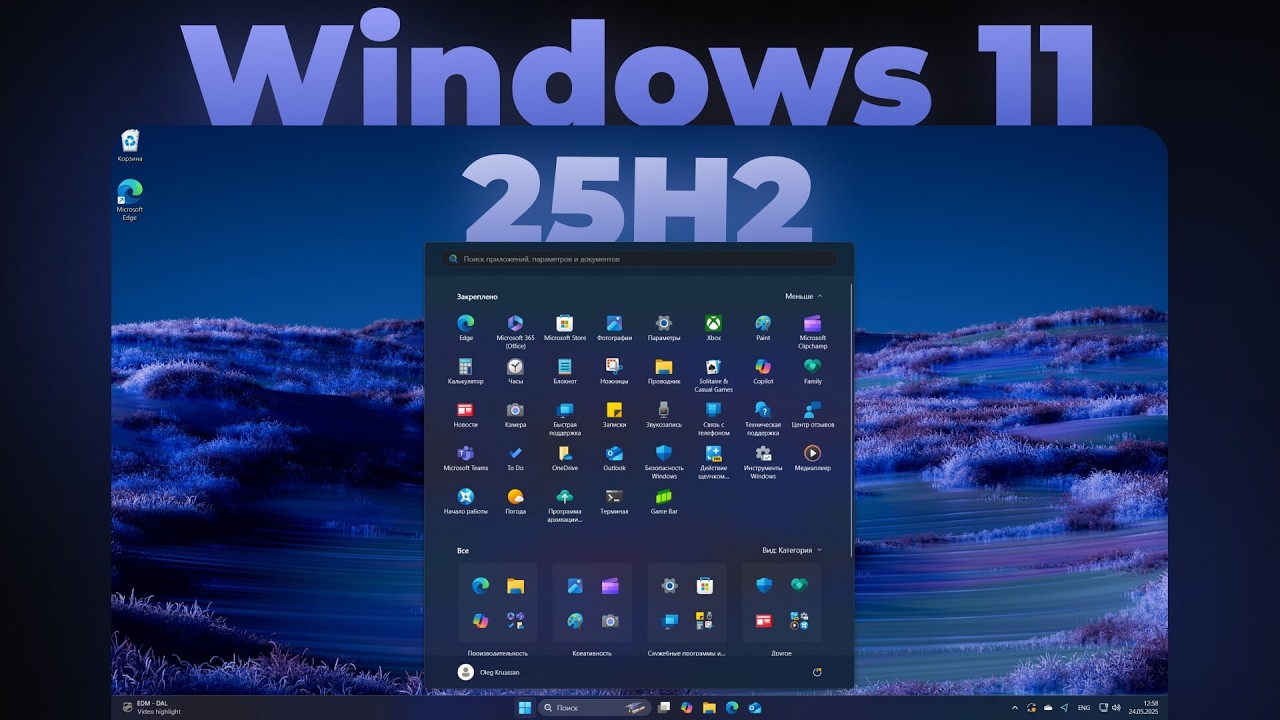Viewport: 1280px width, 720px height.
Task: Open the Производительность category folder
Action: 498,603
